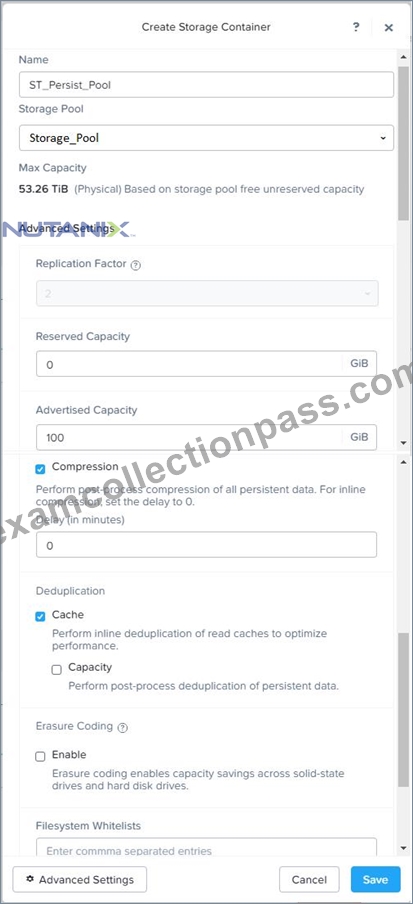
Task: Cancel the storage container creation
Action: coord(309,880)
